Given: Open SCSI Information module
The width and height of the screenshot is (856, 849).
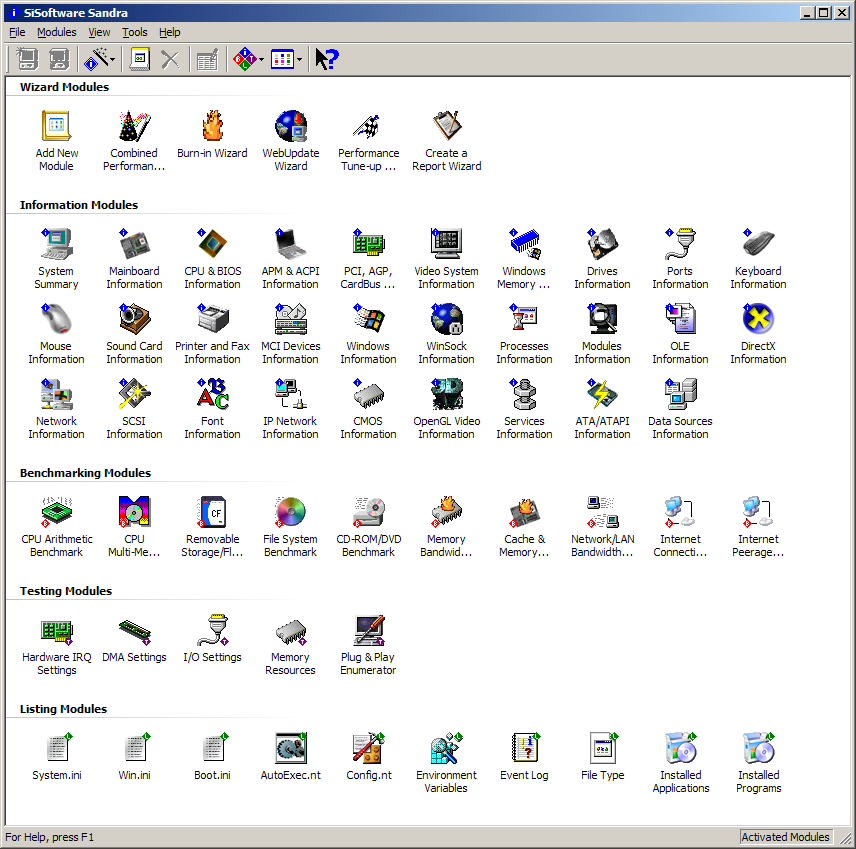Looking at the screenshot, I should (134, 408).
